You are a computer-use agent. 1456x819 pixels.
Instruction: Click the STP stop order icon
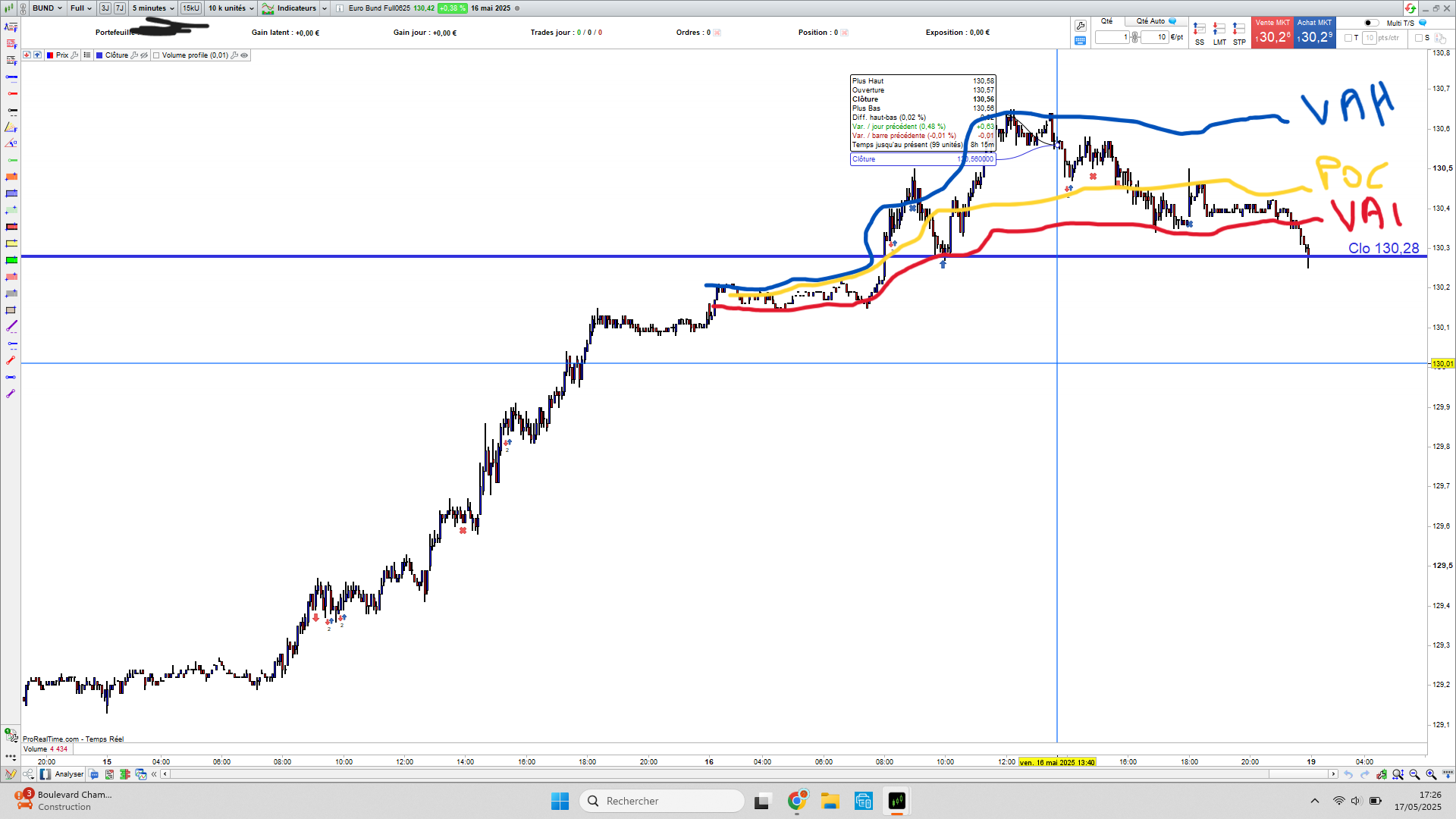(x=1238, y=29)
